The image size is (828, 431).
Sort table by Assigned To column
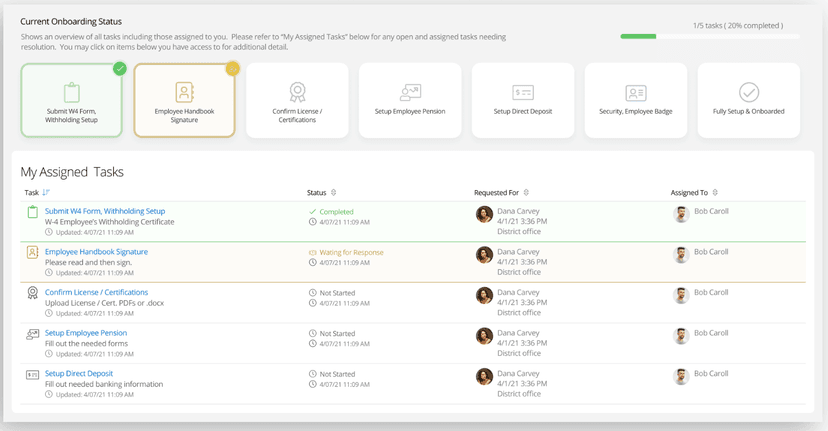point(715,193)
